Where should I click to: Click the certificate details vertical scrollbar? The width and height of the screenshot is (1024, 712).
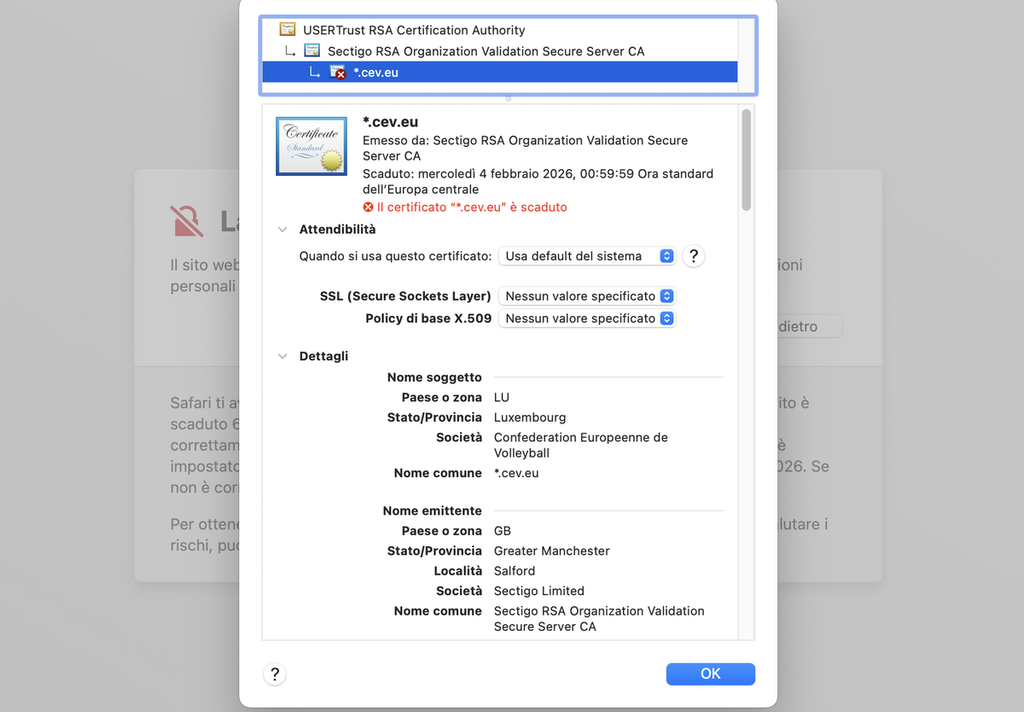[x=746, y=160]
